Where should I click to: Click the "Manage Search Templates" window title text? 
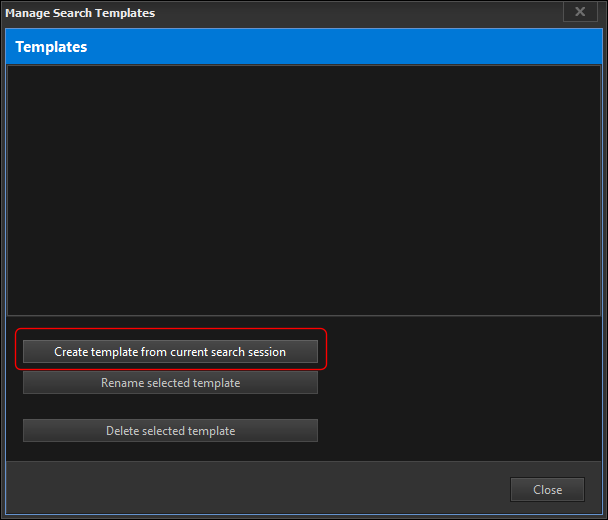[80, 13]
